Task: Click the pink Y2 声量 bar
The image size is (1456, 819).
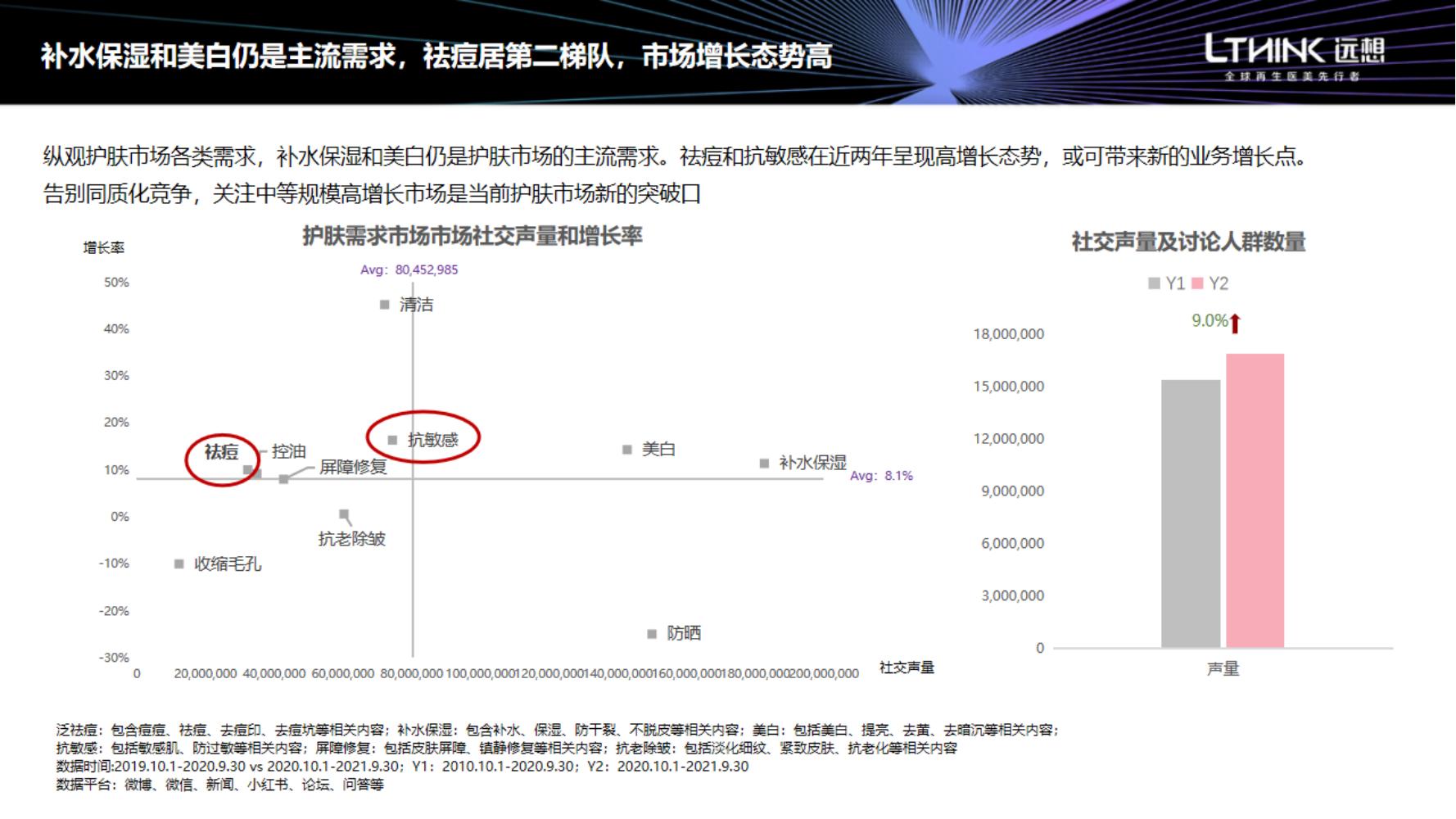Action: 1255,500
